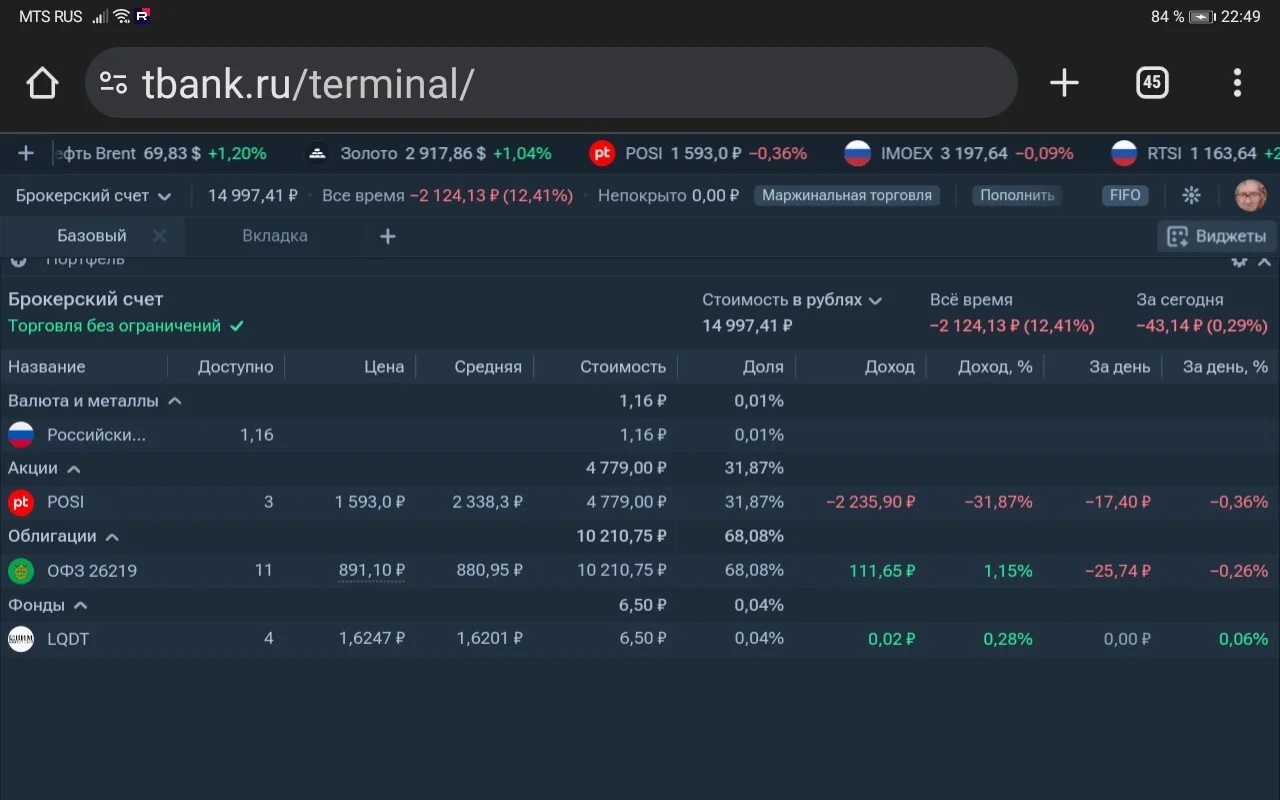The width and height of the screenshot is (1280, 800).
Task: Add instrument with plus before Brent ticker
Action: (x=26, y=153)
